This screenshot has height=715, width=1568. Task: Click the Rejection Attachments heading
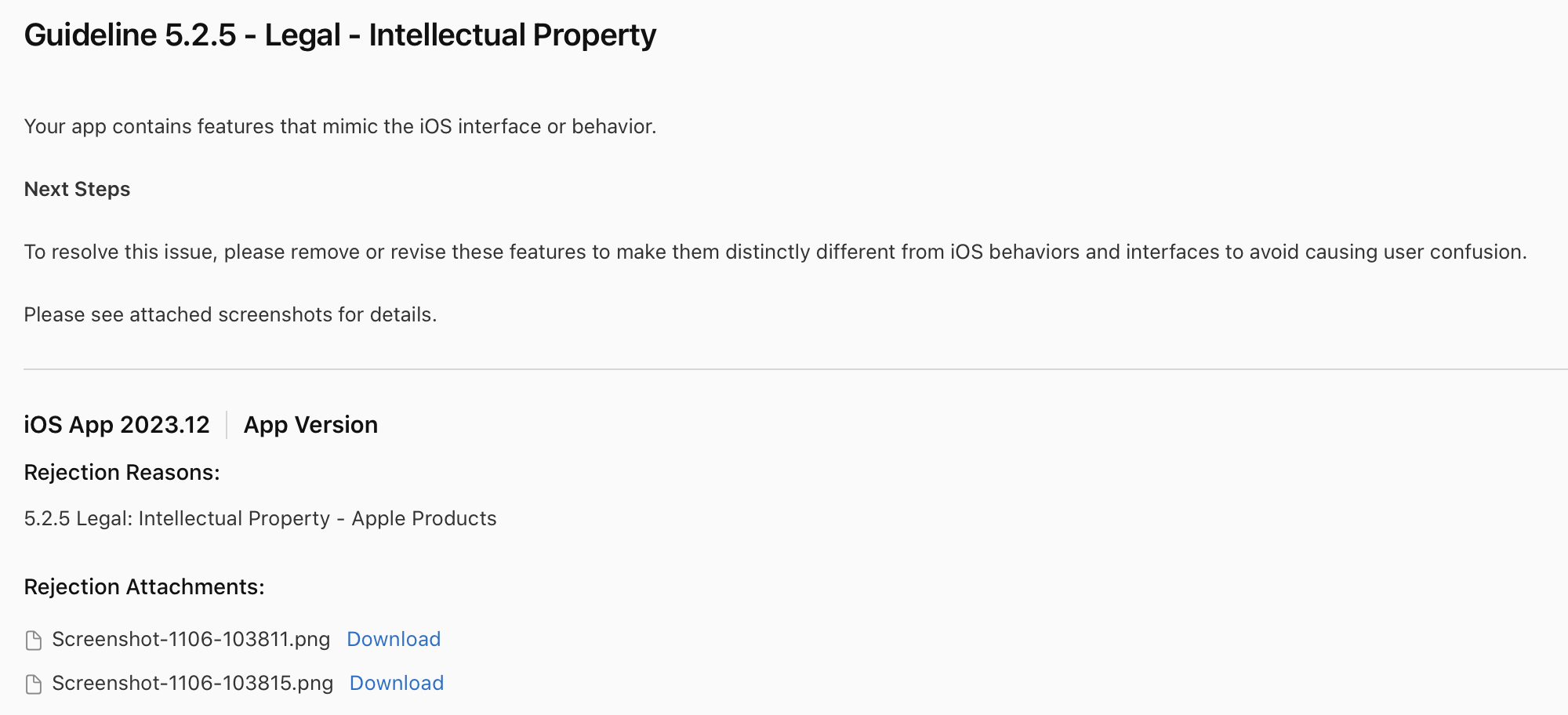pyautogui.click(x=144, y=587)
